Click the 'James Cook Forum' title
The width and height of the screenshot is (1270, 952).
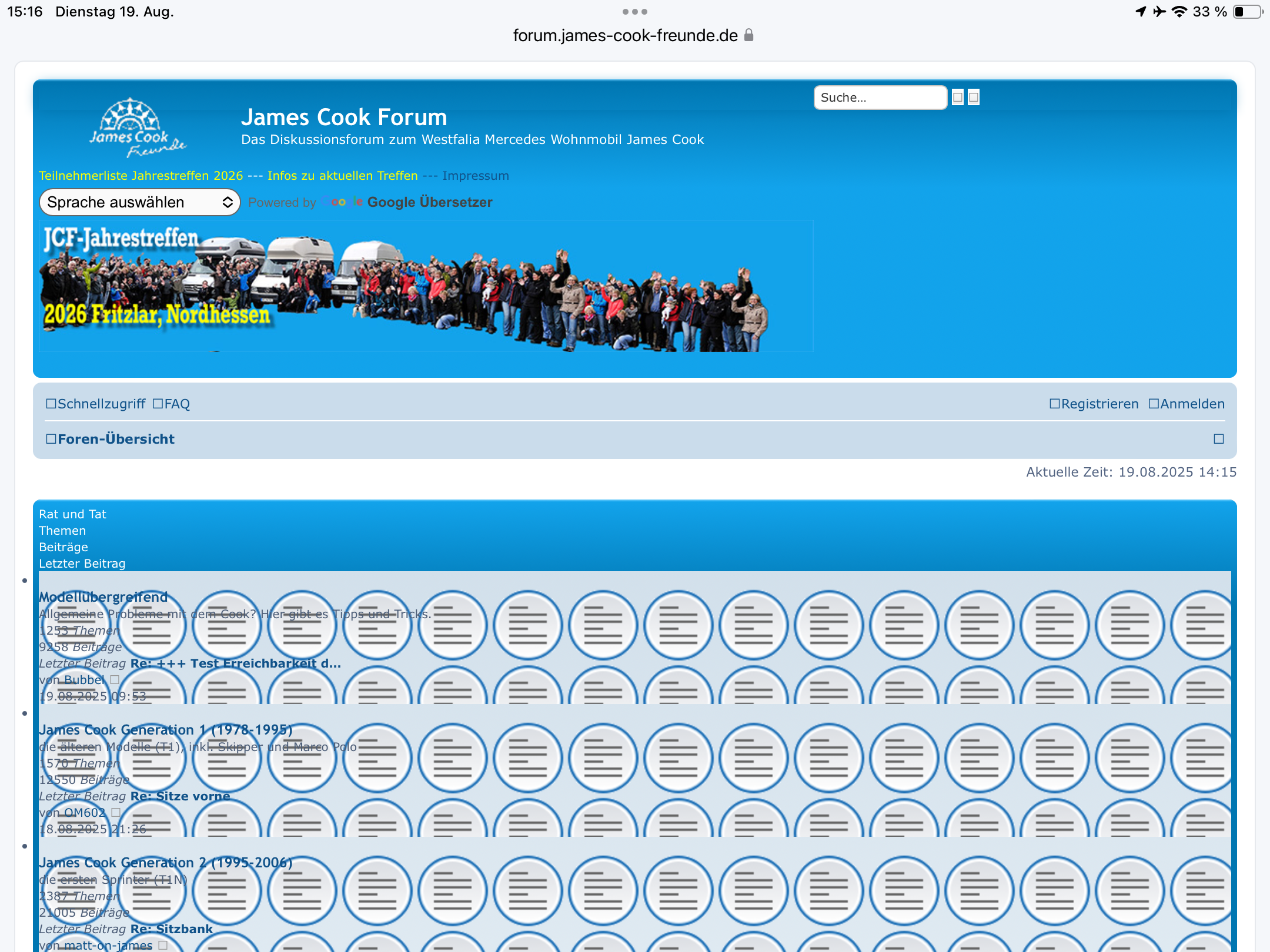(x=344, y=118)
